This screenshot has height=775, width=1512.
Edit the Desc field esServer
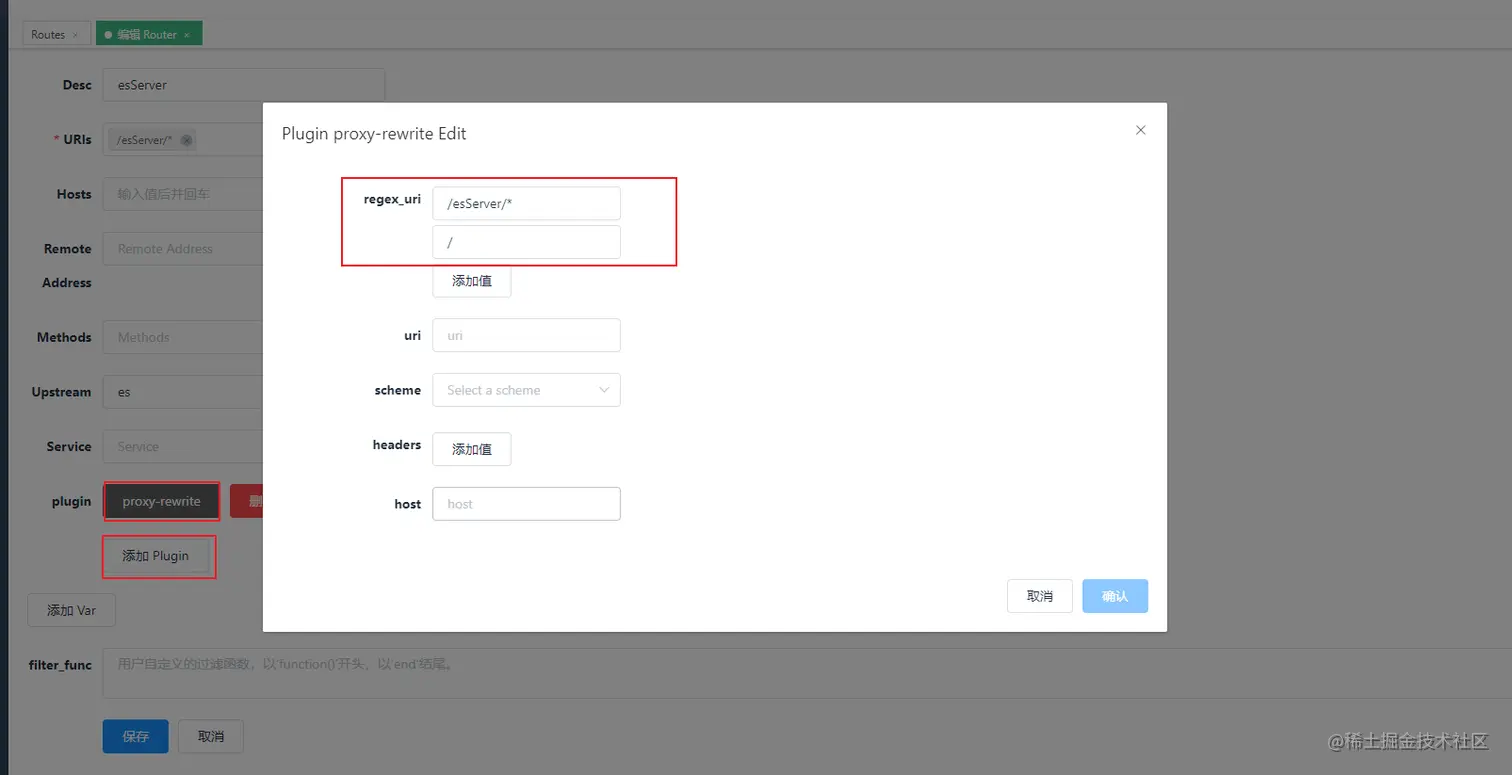click(x=244, y=85)
